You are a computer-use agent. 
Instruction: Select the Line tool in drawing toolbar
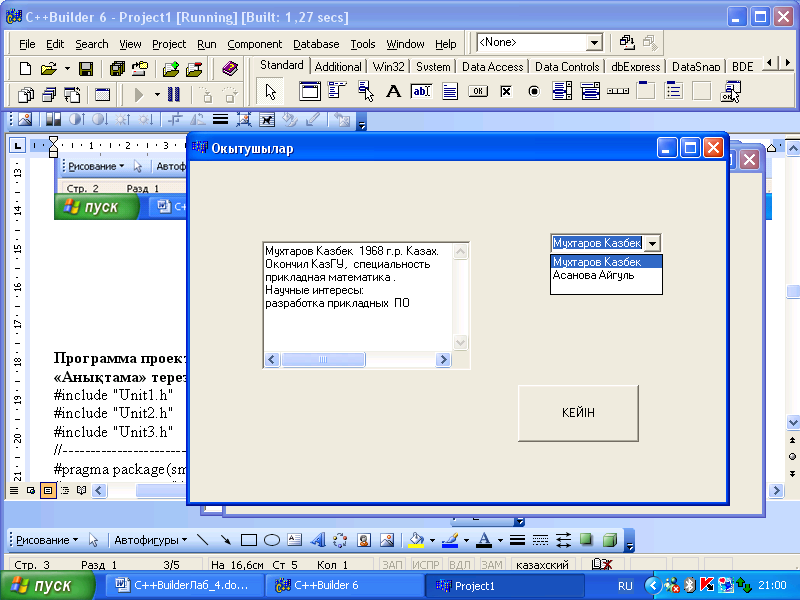pos(203,540)
